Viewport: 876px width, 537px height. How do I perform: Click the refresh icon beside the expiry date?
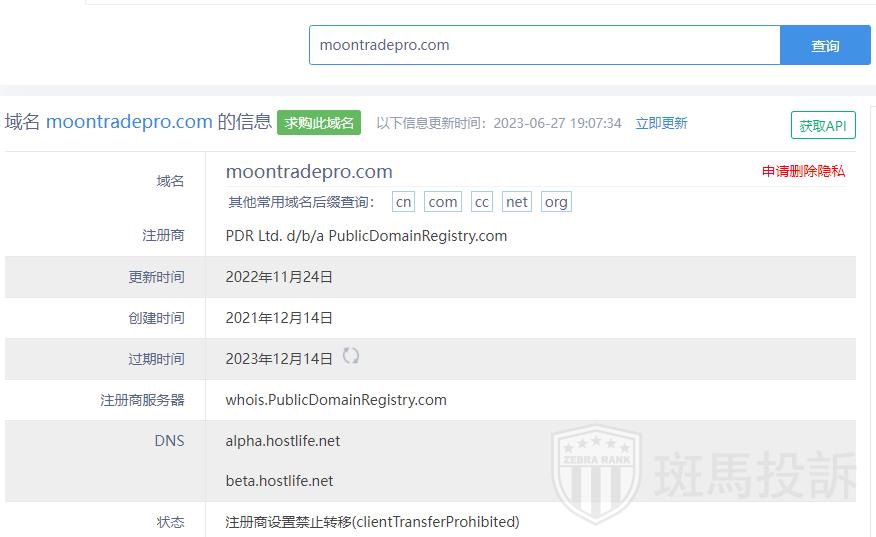(351, 356)
